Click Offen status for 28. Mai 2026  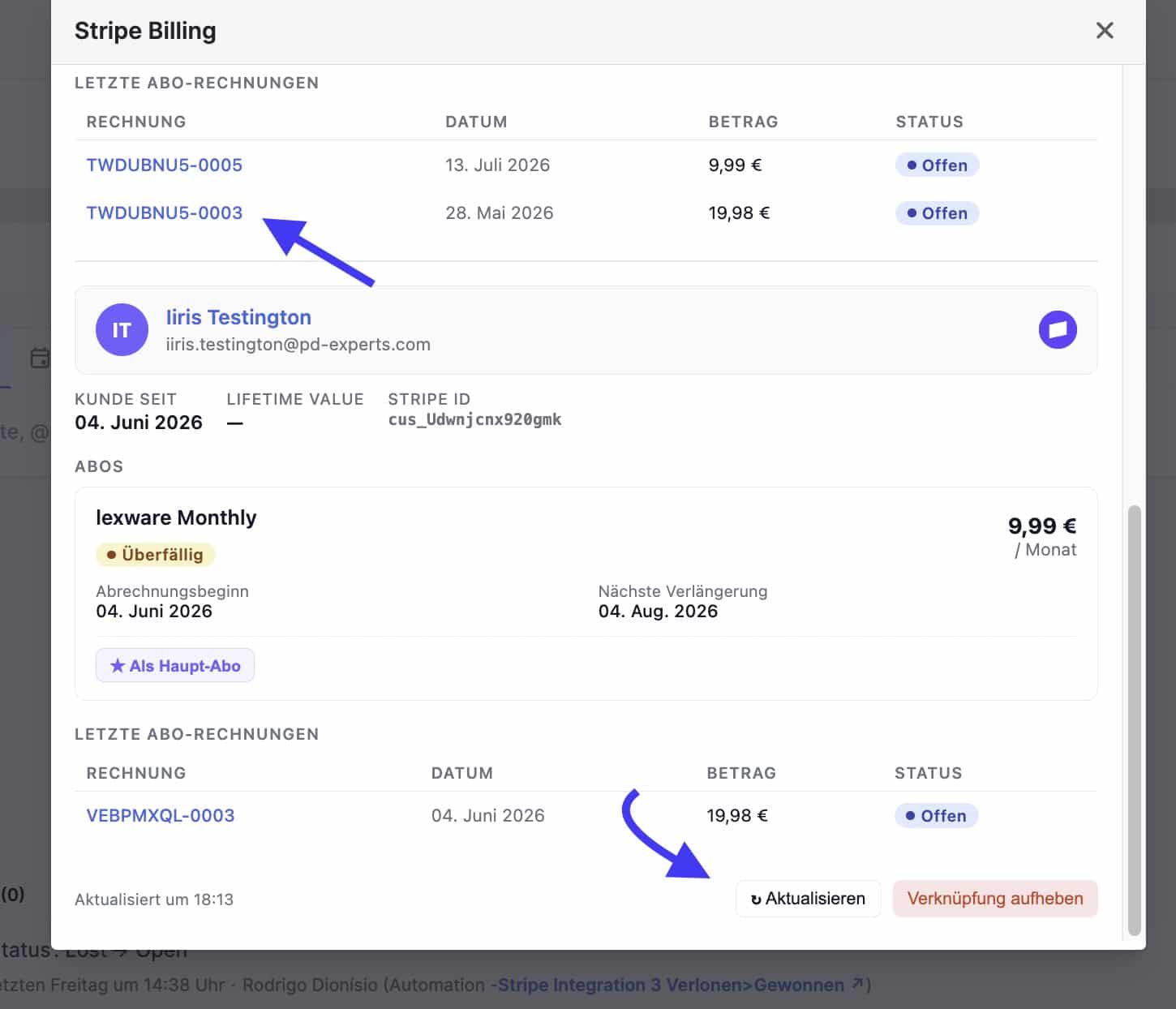[937, 213]
